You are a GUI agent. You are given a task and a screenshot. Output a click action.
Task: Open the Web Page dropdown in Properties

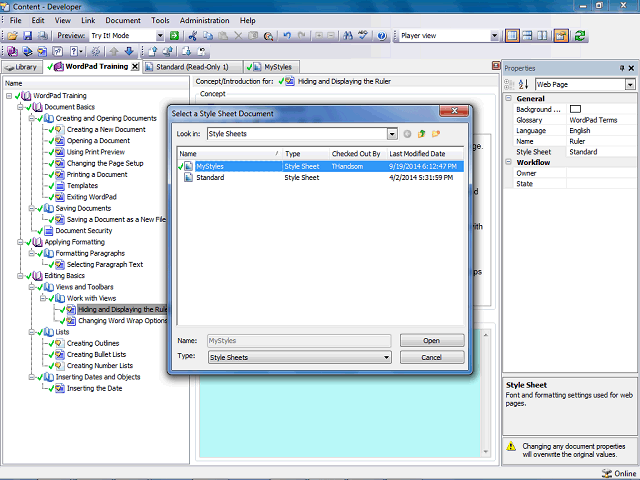tap(630, 84)
